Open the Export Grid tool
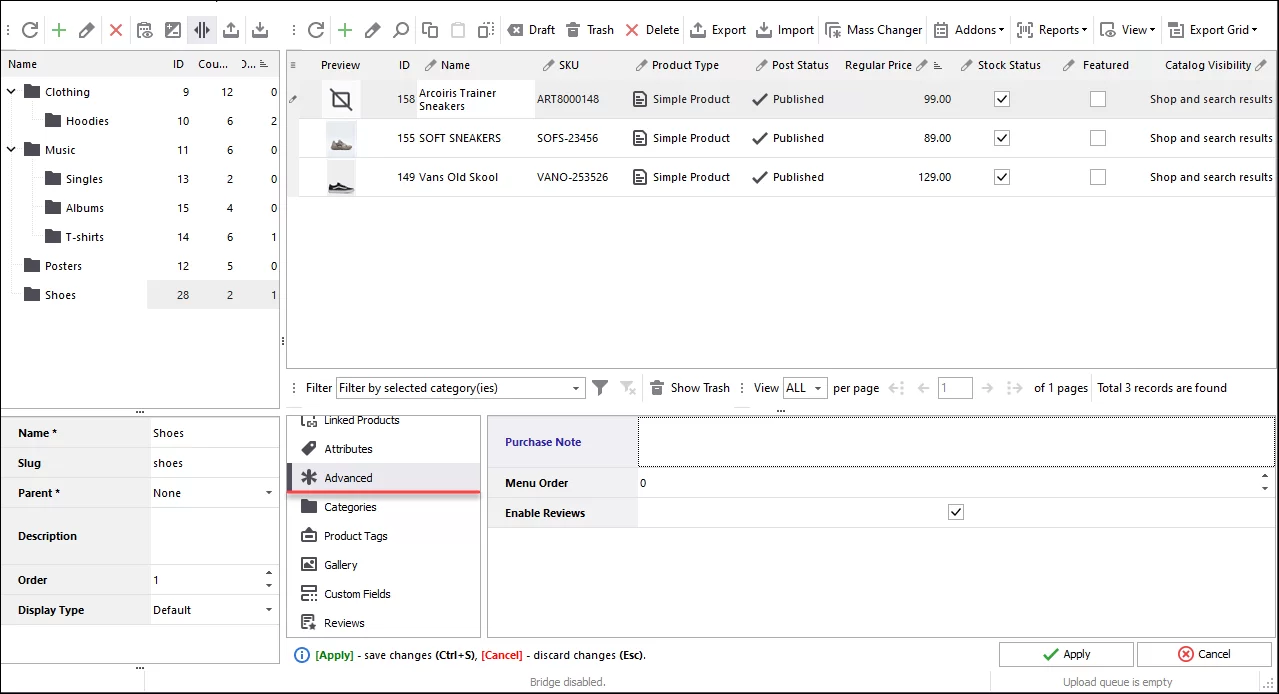1279x694 pixels. (x=1212, y=29)
